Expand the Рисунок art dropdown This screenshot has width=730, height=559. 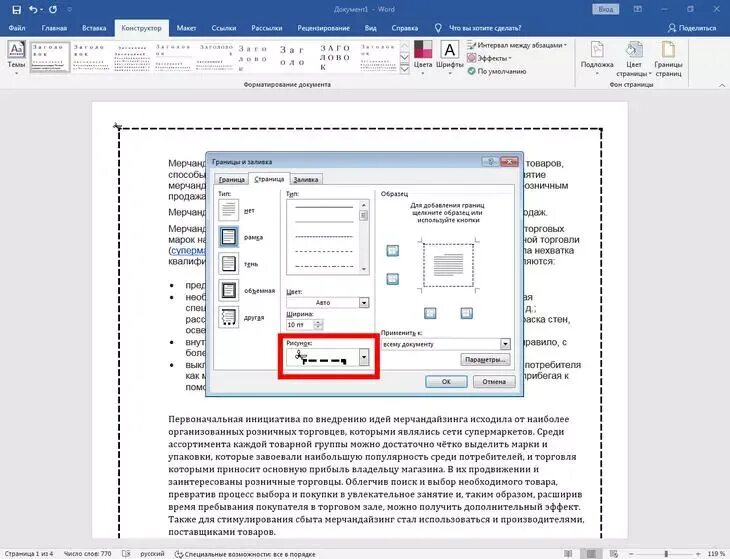(x=364, y=357)
